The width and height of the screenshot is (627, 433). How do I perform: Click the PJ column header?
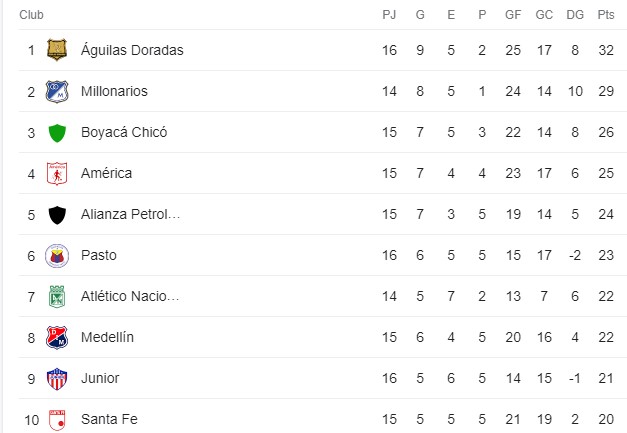pyautogui.click(x=389, y=15)
